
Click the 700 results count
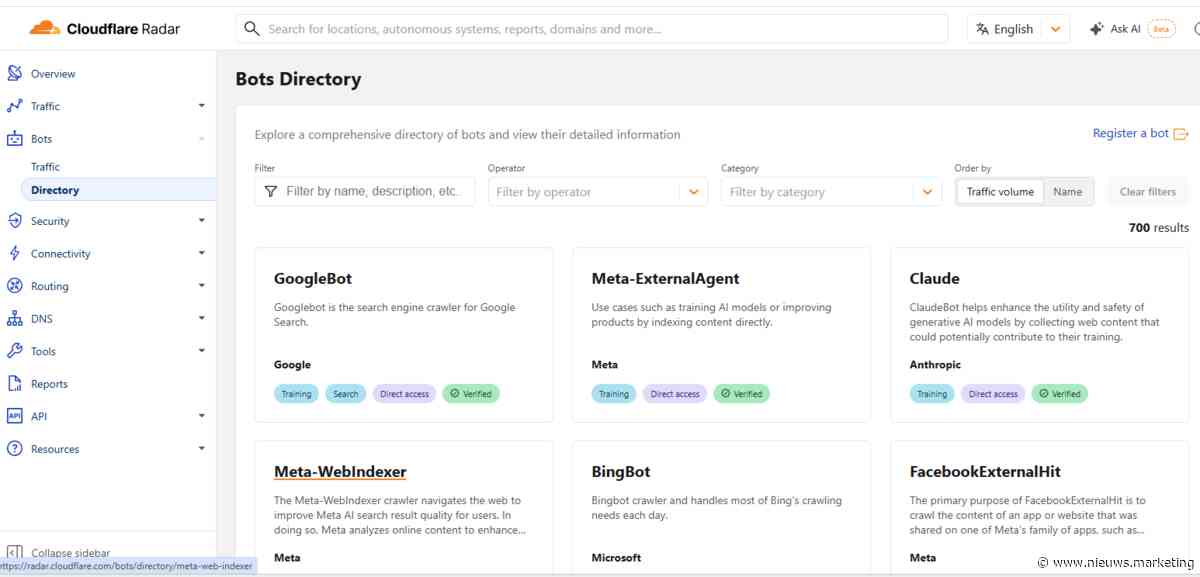click(1159, 228)
